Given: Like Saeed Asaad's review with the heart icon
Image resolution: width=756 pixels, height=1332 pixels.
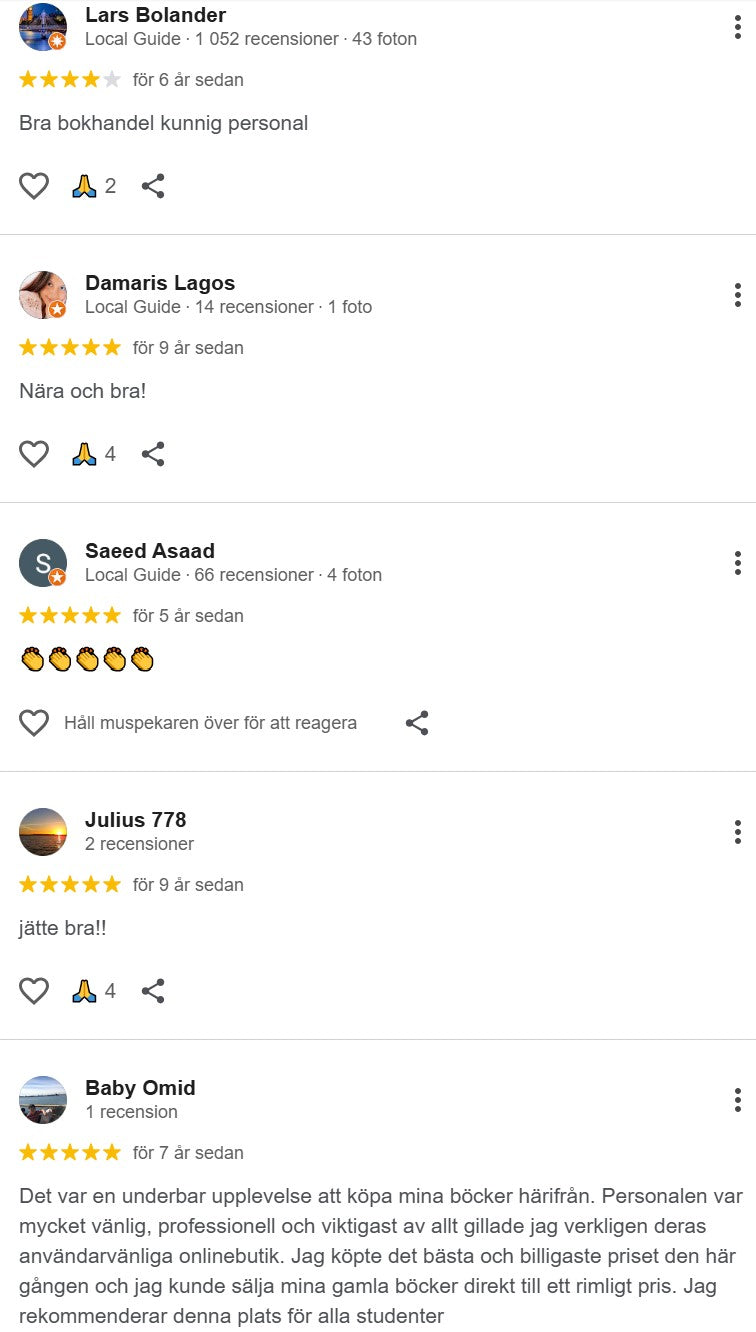Looking at the screenshot, I should click(x=34, y=723).
